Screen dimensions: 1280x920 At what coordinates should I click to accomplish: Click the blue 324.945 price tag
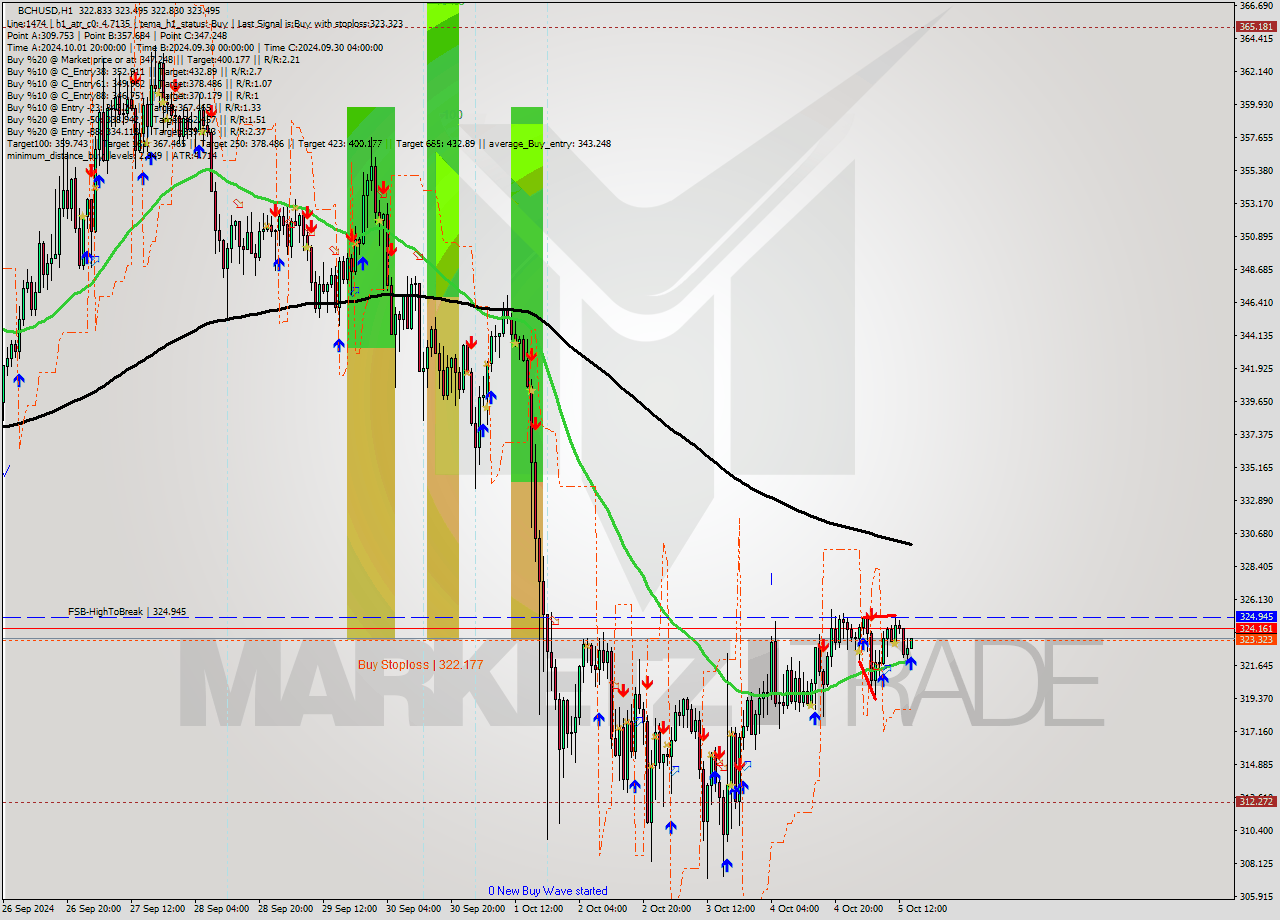1256,617
